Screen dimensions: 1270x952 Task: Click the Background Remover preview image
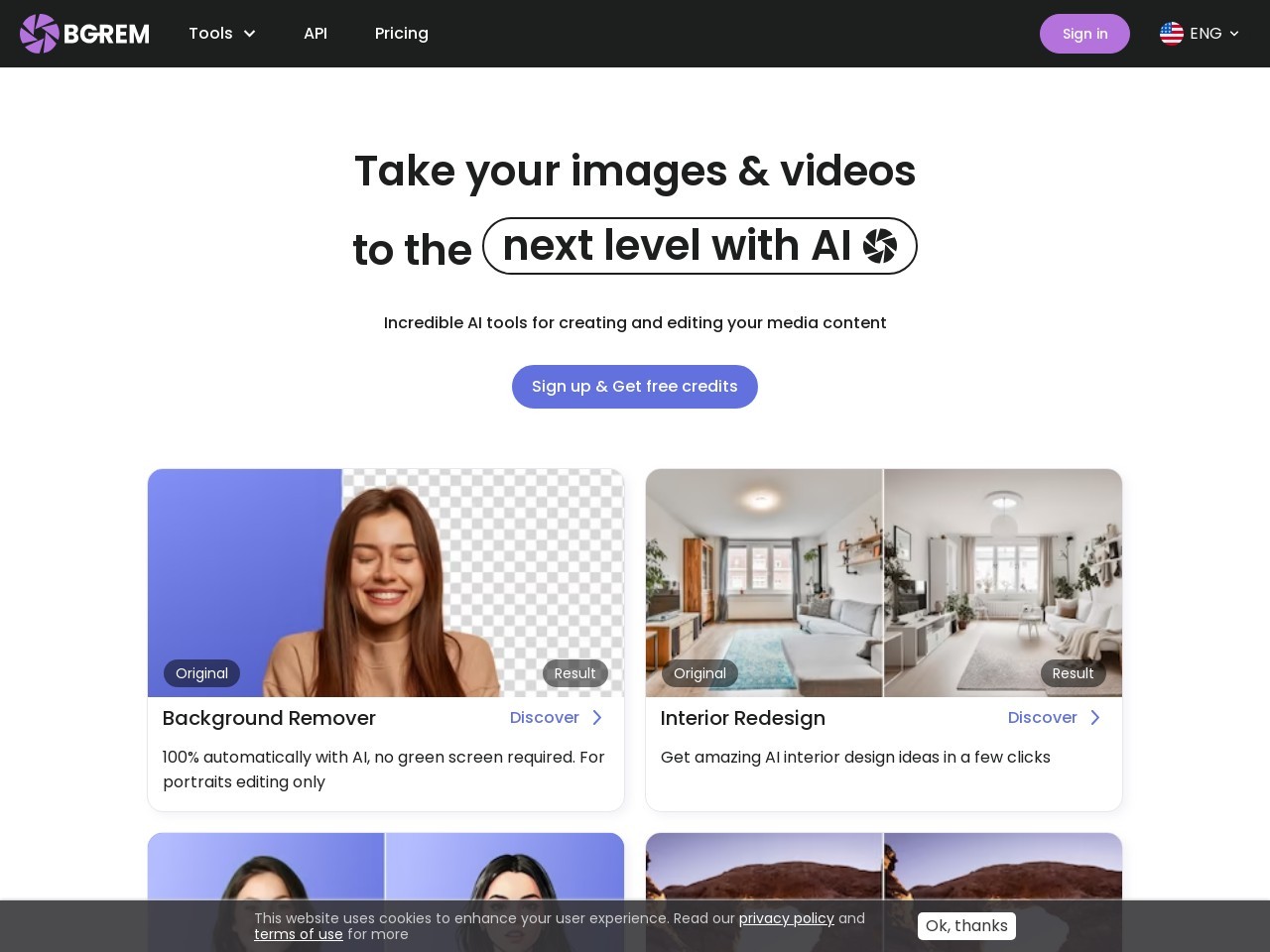tap(386, 583)
